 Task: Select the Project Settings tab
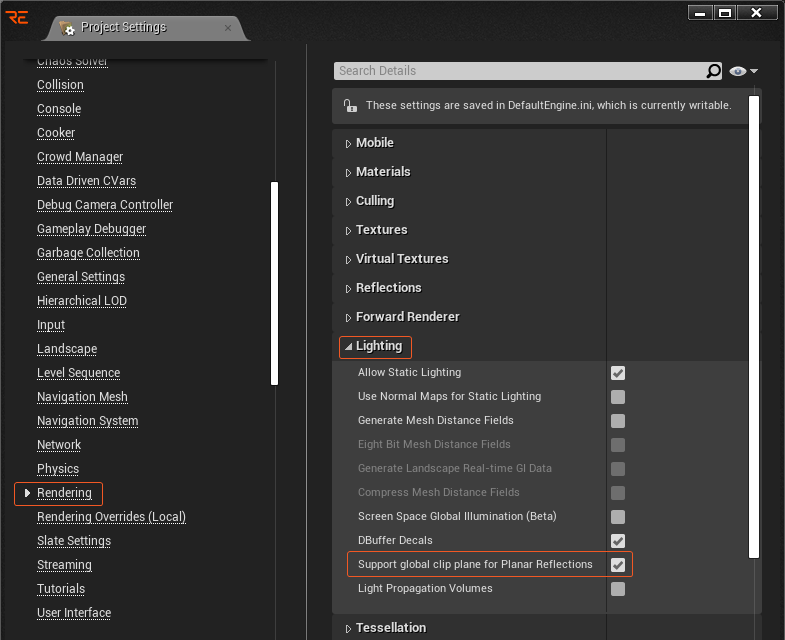(x=124, y=28)
